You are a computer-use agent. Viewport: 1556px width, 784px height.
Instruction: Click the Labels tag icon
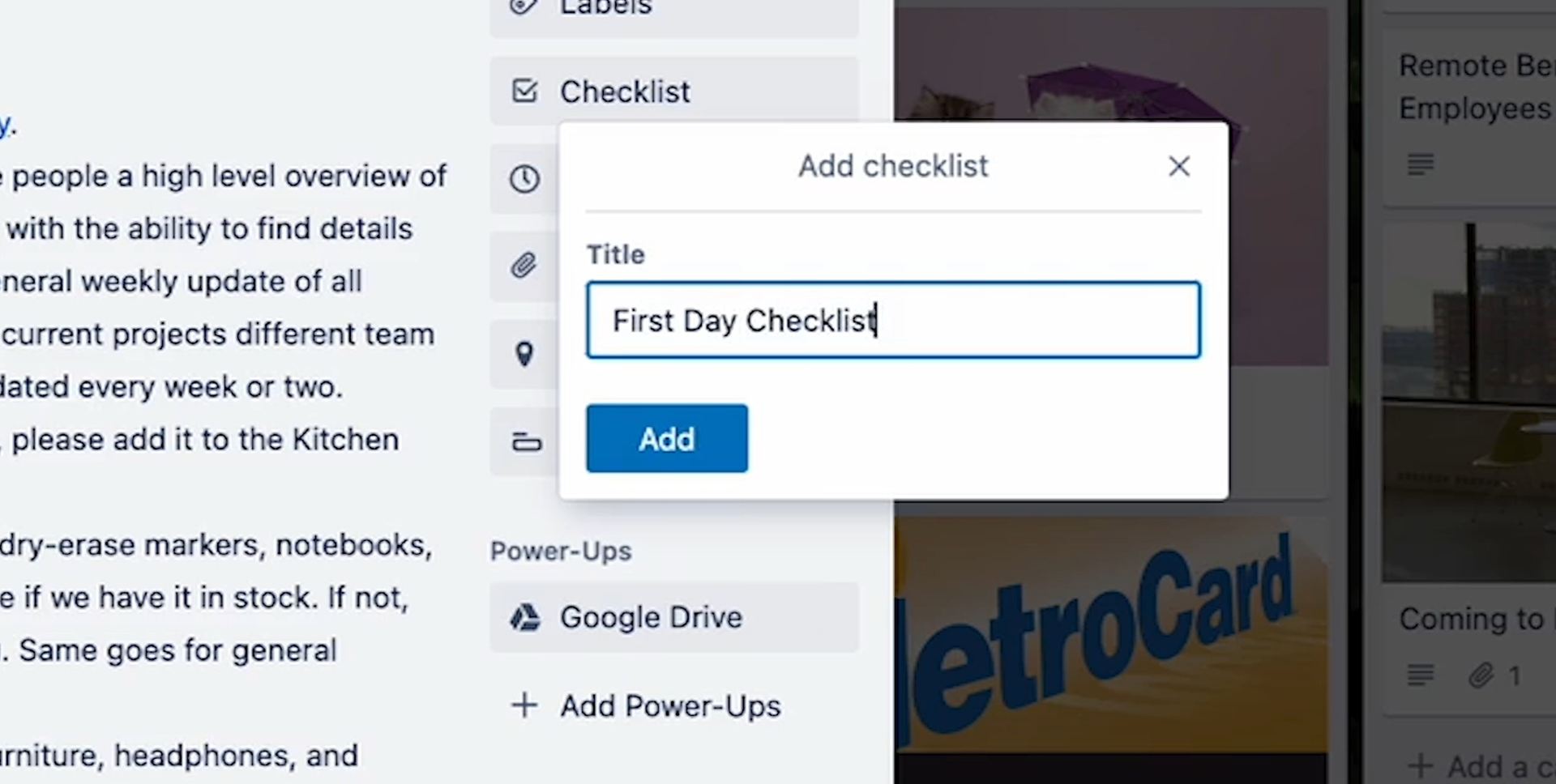524,6
